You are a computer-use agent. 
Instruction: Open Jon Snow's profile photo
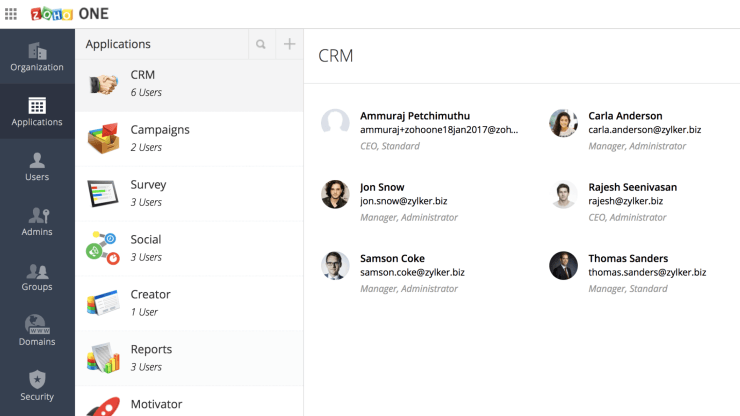(335, 194)
